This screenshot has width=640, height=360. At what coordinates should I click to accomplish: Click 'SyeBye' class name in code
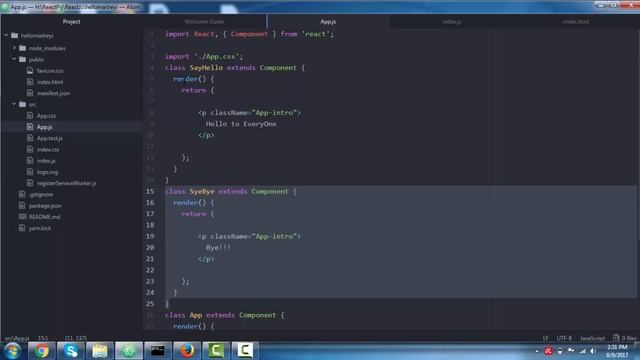pos(202,191)
